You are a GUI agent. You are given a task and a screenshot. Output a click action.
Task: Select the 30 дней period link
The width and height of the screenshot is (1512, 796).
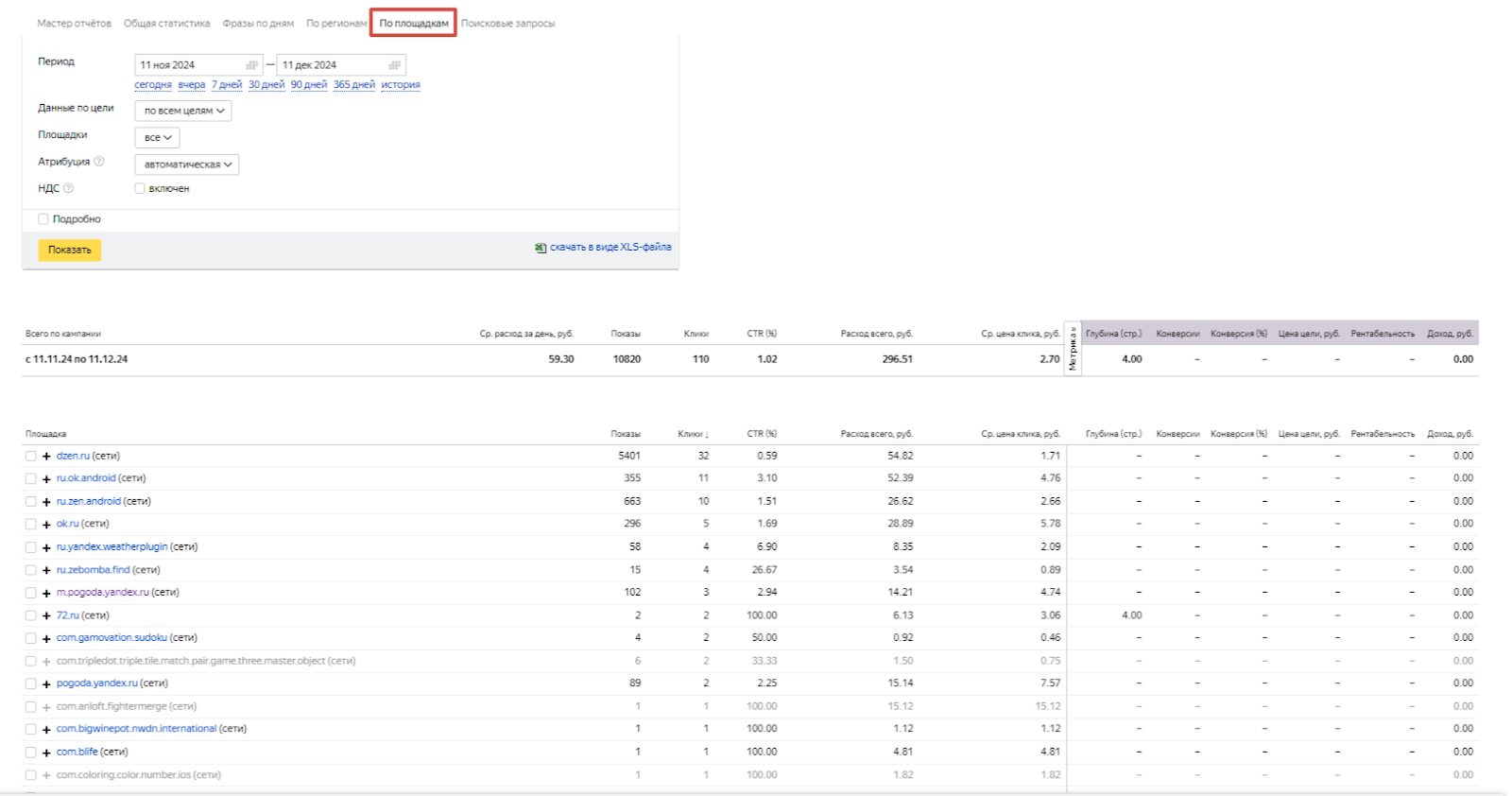coord(266,85)
